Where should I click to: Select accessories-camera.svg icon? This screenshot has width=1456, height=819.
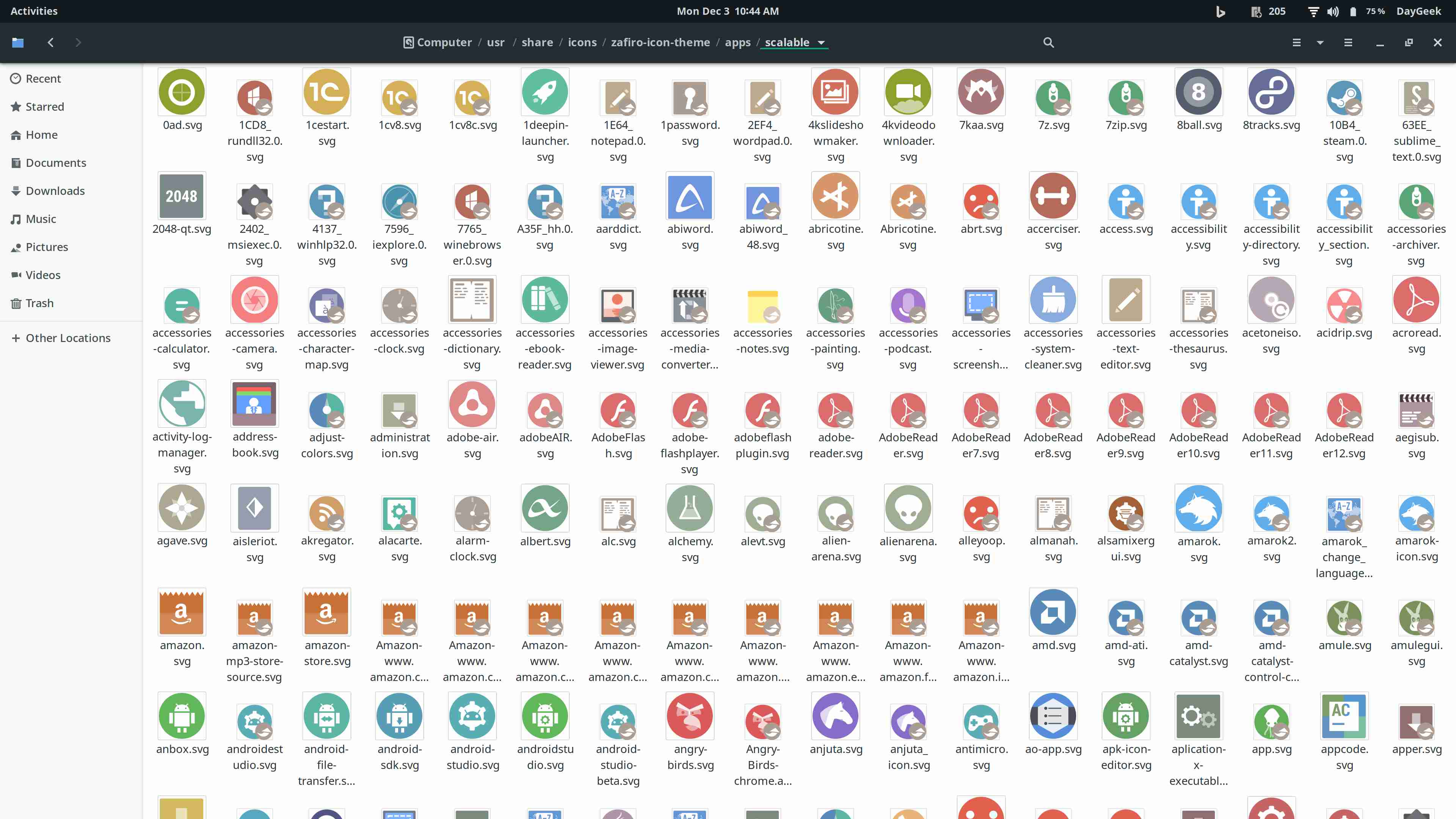tap(254, 300)
